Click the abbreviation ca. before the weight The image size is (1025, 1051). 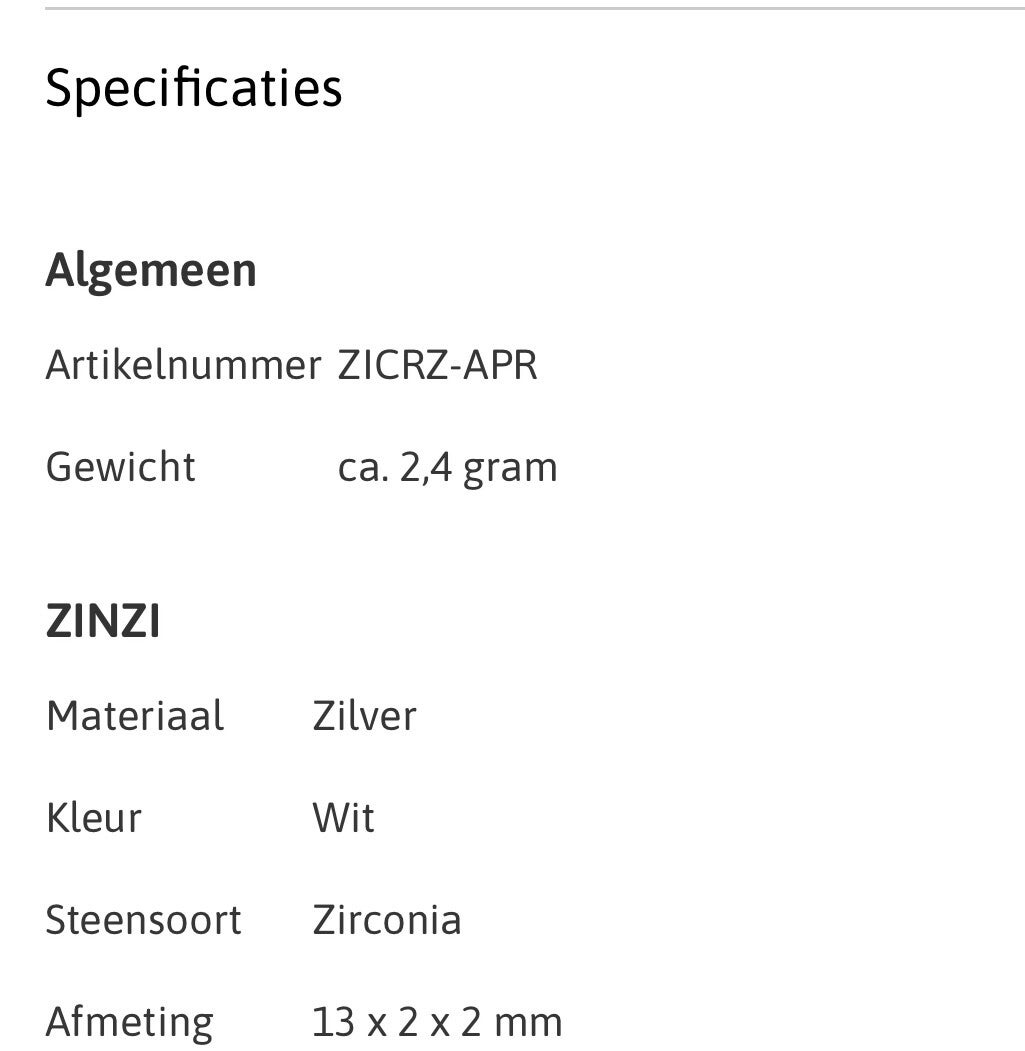(363, 467)
